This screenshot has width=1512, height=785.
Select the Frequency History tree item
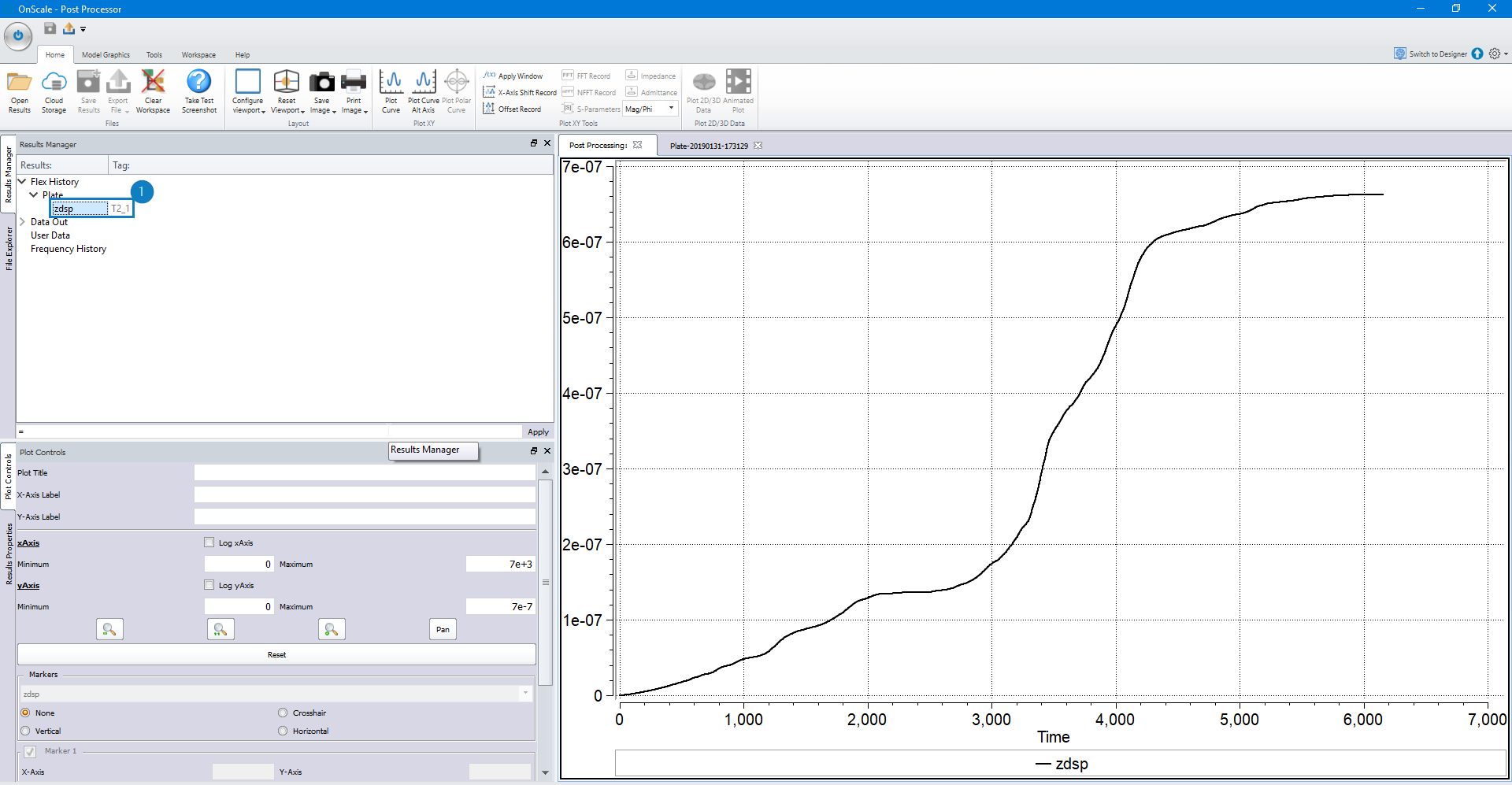pyautogui.click(x=69, y=249)
